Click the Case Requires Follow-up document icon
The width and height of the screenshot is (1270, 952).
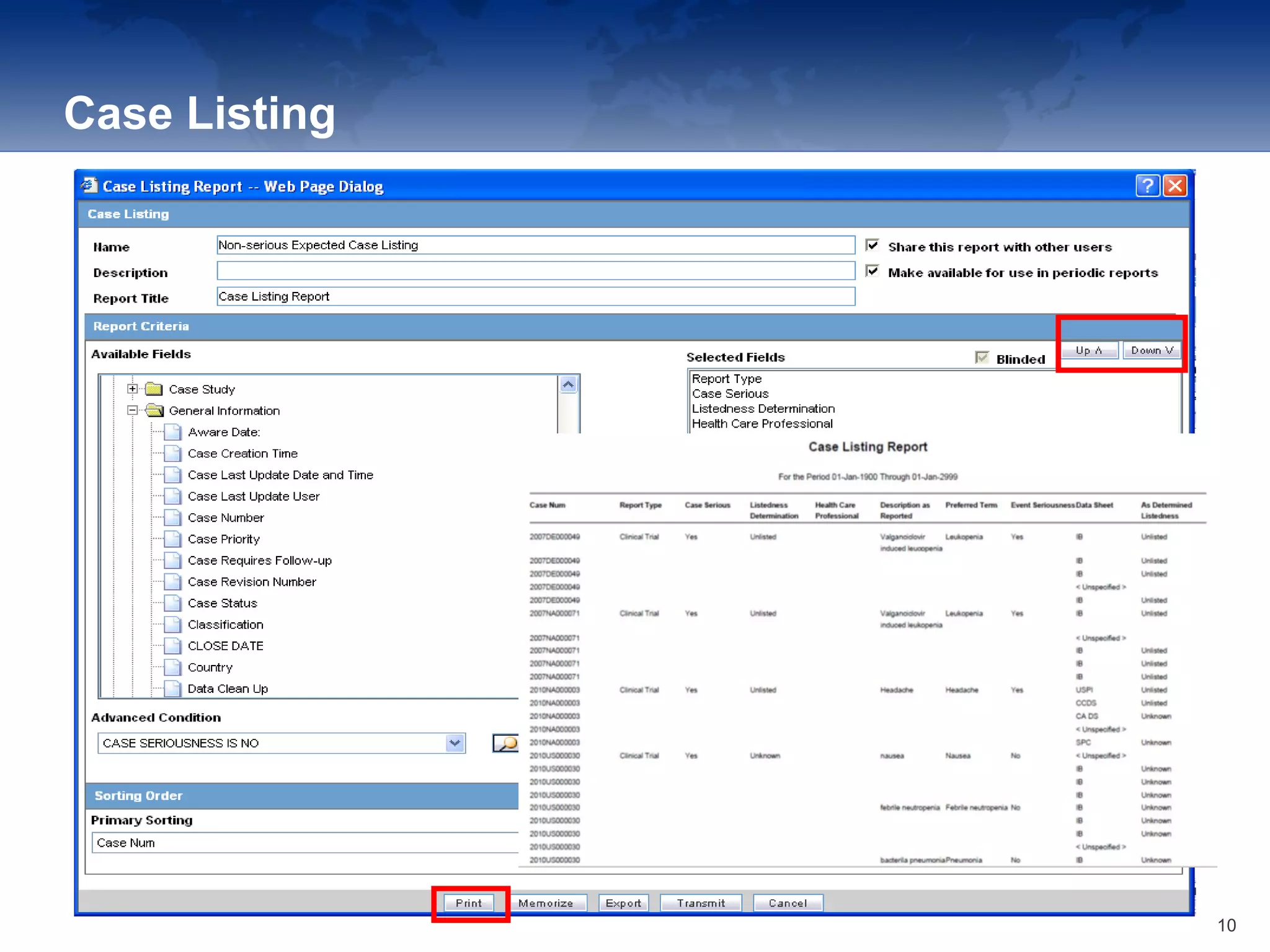tap(173, 560)
